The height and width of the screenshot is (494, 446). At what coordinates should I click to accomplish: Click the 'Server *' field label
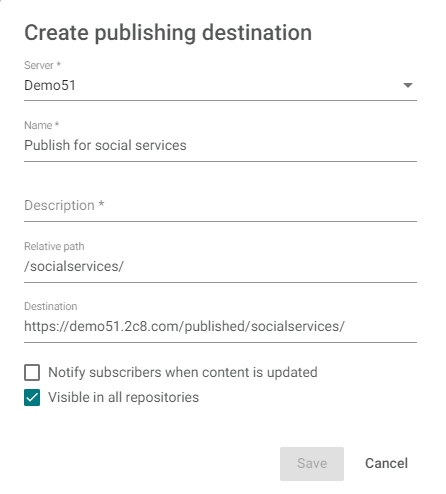(42, 65)
